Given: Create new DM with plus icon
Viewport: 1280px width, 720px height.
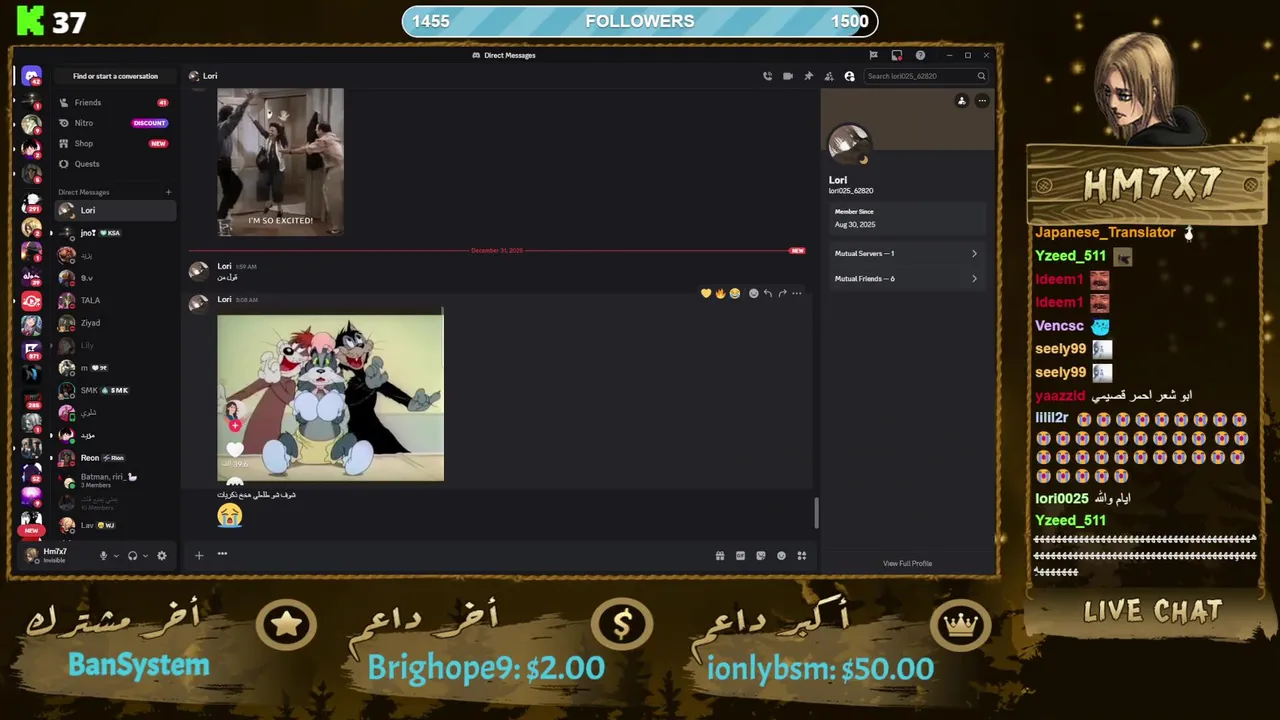Looking at the screenshot, I should pos(168,192).
